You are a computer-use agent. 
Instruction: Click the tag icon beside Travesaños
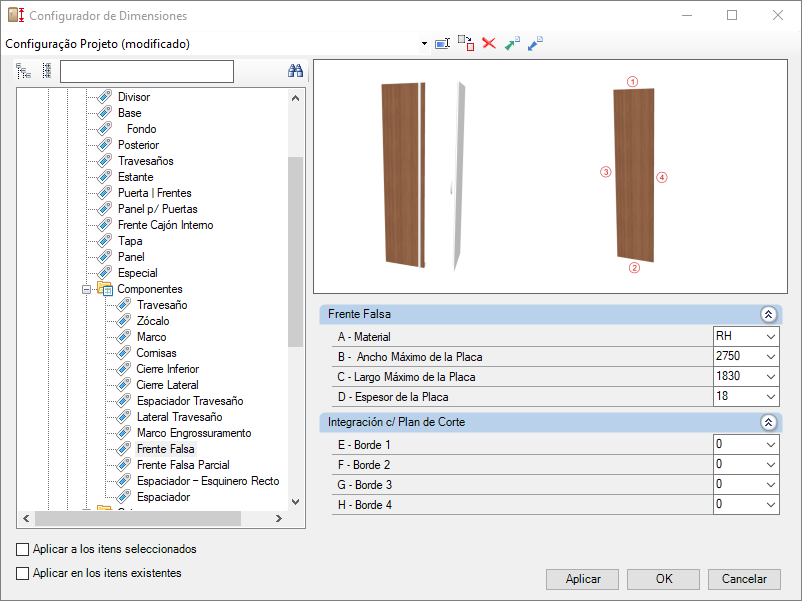tap(104, 161)
